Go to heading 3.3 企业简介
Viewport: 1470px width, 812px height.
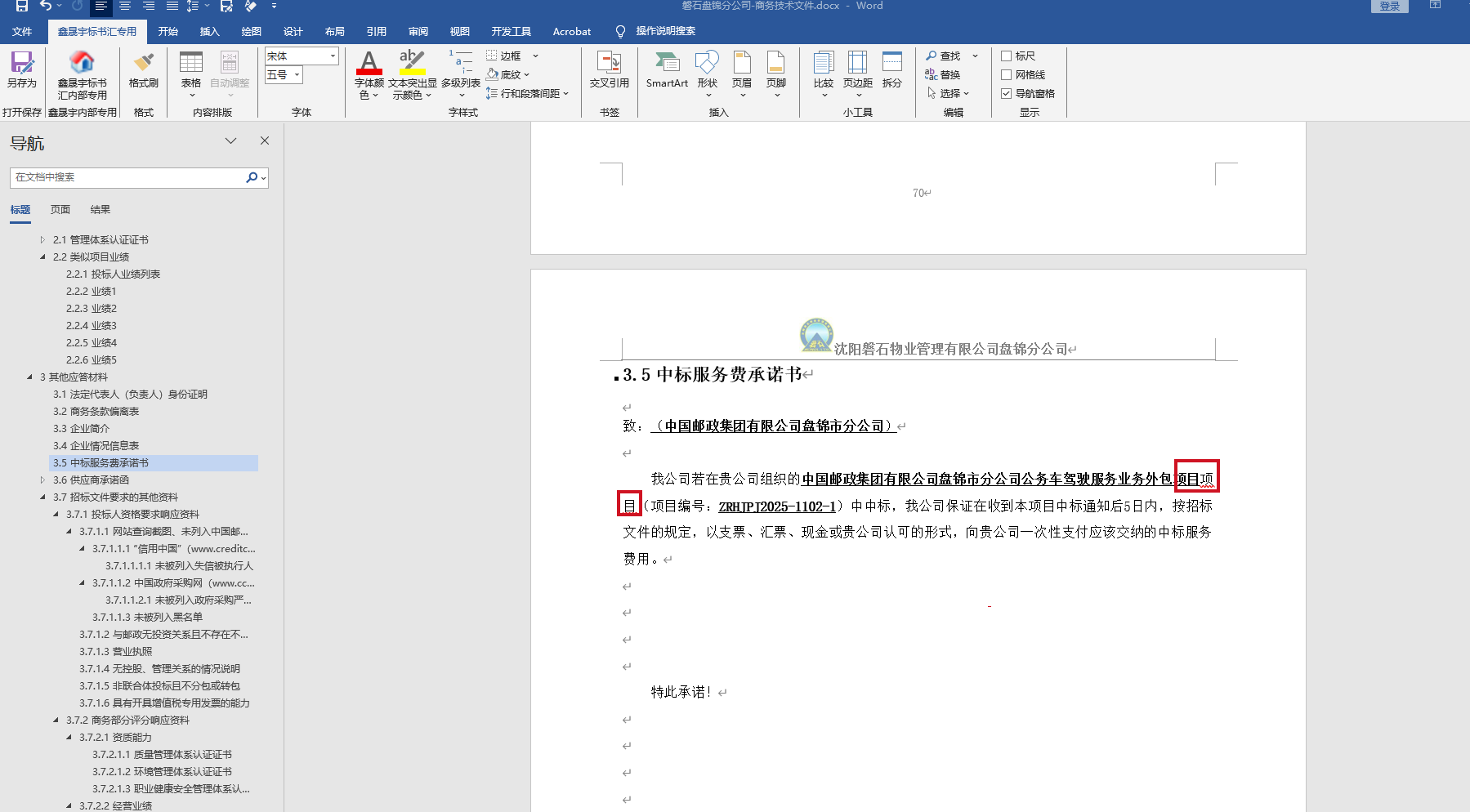[82, 429]
